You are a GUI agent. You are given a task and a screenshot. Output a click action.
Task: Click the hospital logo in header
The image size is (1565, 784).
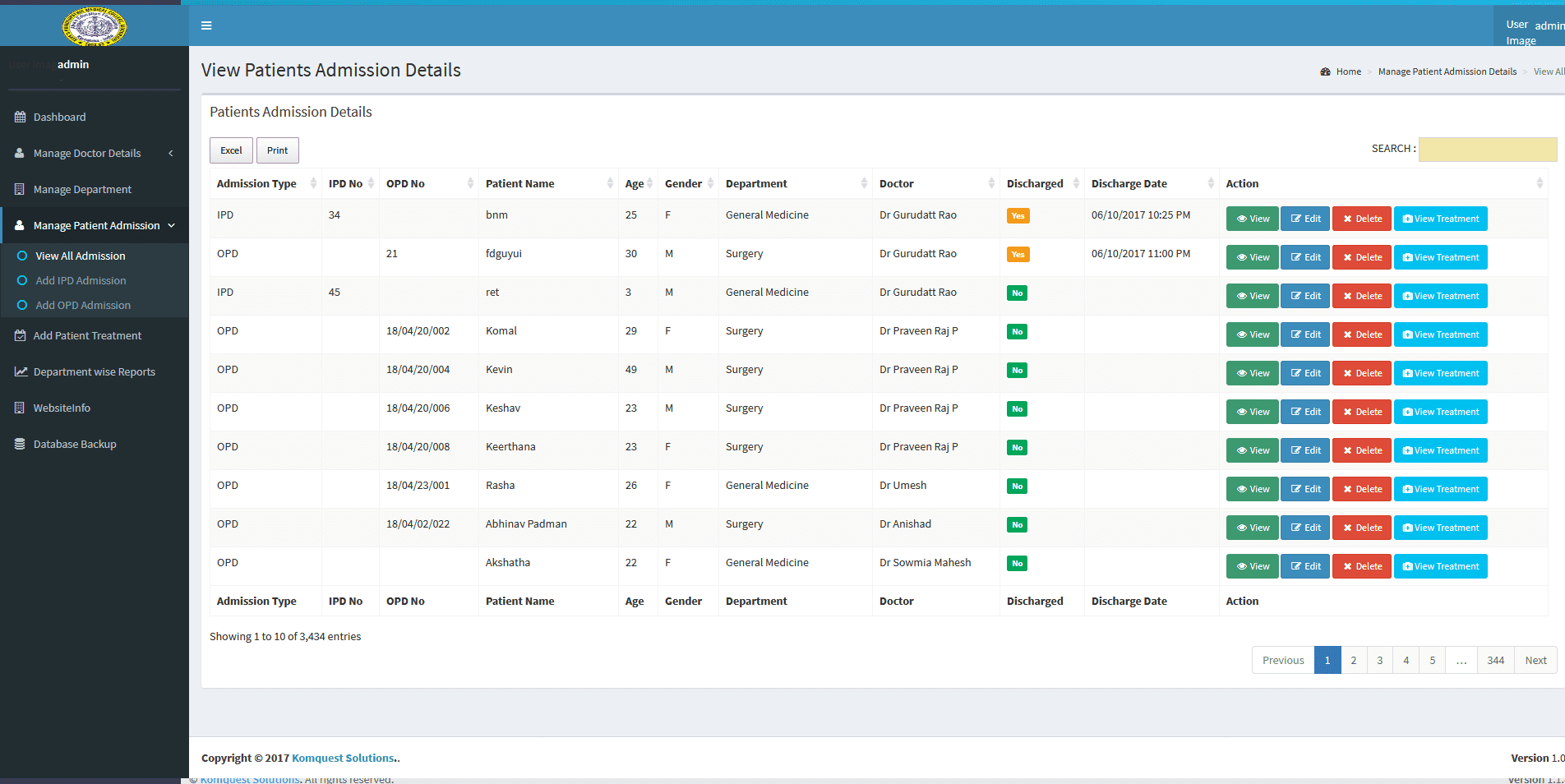coord(95,26)
